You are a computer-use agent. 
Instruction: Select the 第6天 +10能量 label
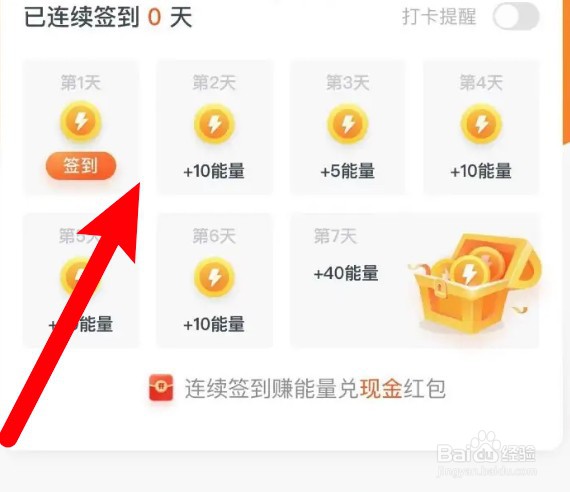214,324
